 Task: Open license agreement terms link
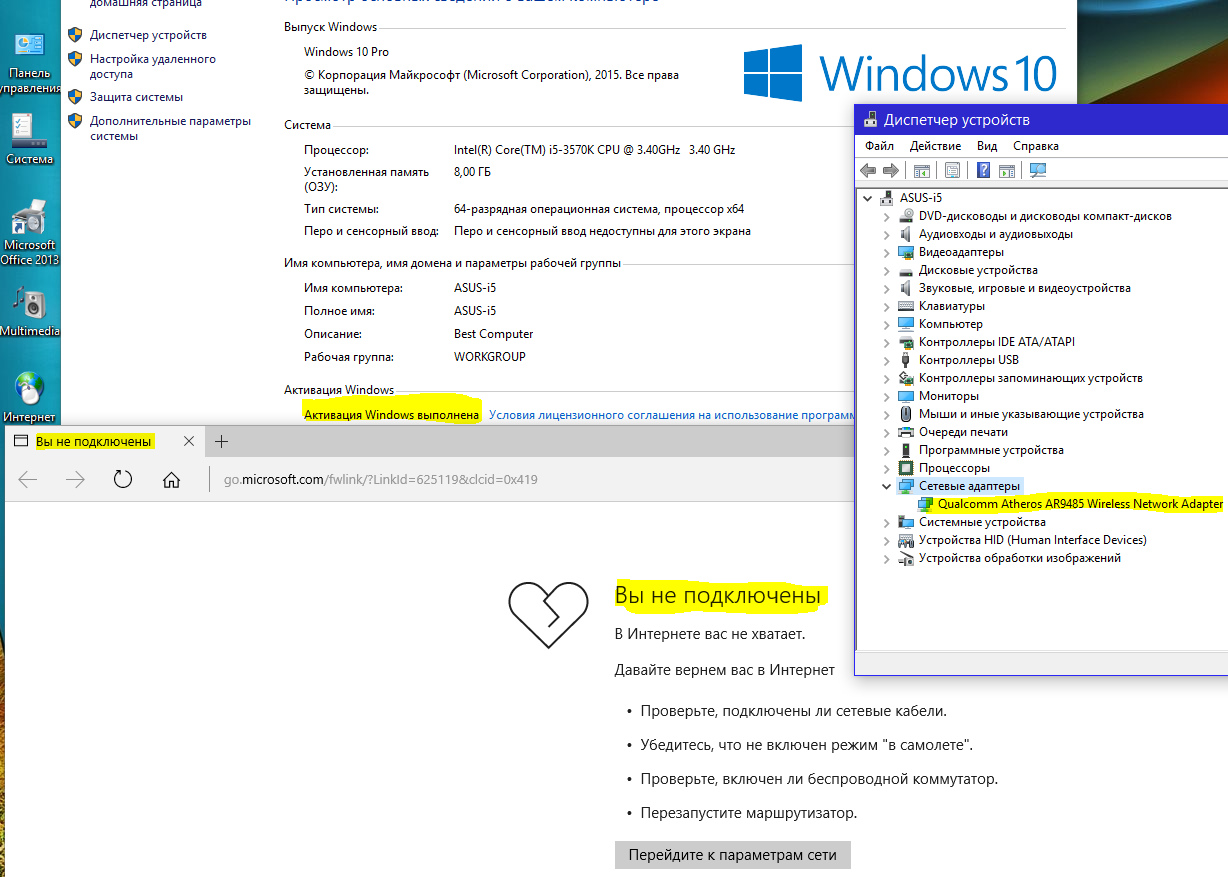click(x=671, y=415)
